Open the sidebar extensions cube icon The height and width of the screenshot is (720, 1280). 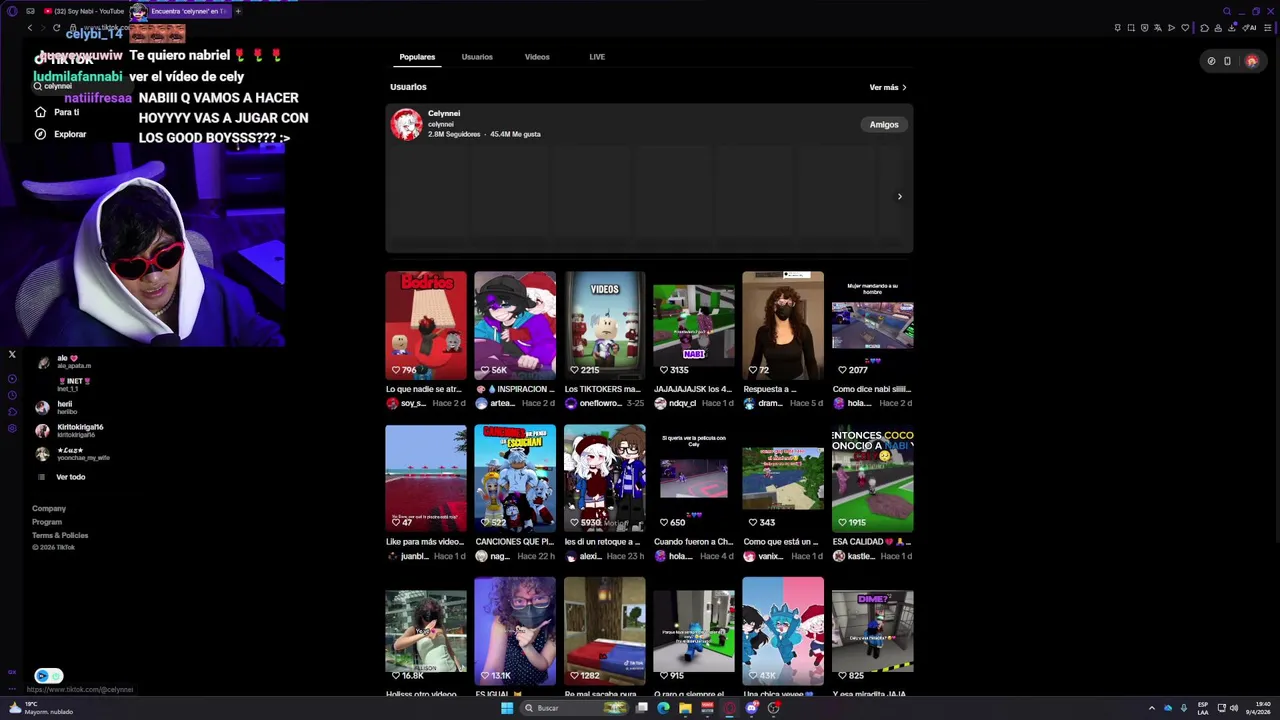pos(12,412)
